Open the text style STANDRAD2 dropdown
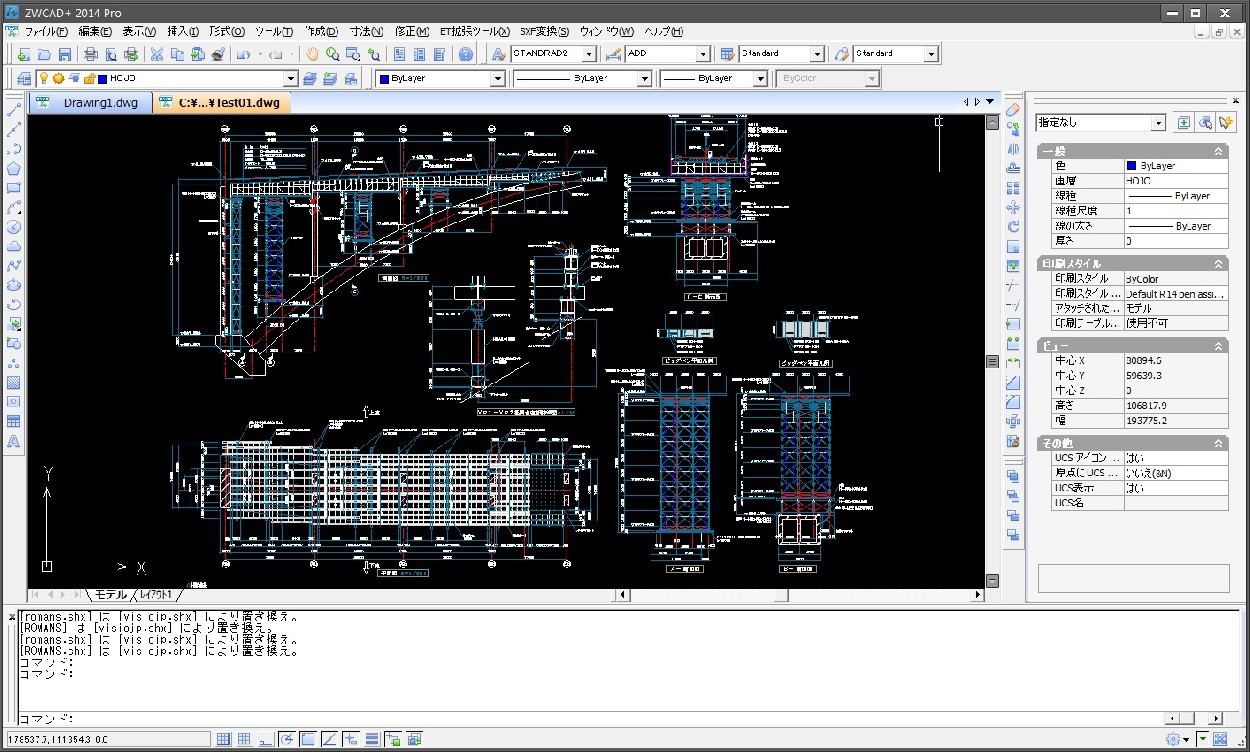This screenshot has width=1250, height=752. [588, 54]
